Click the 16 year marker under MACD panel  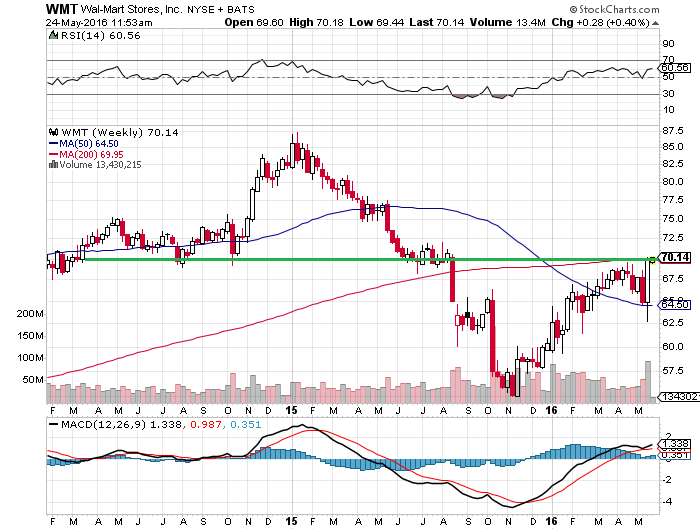coord(552,521)
